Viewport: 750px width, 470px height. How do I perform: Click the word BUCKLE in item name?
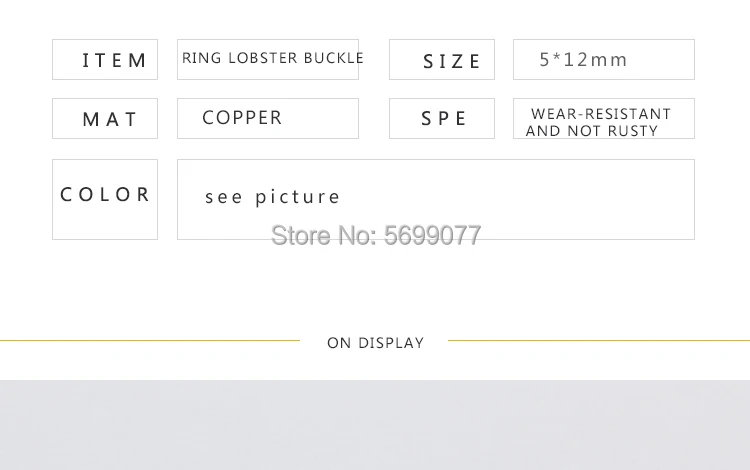coord(333,58)
